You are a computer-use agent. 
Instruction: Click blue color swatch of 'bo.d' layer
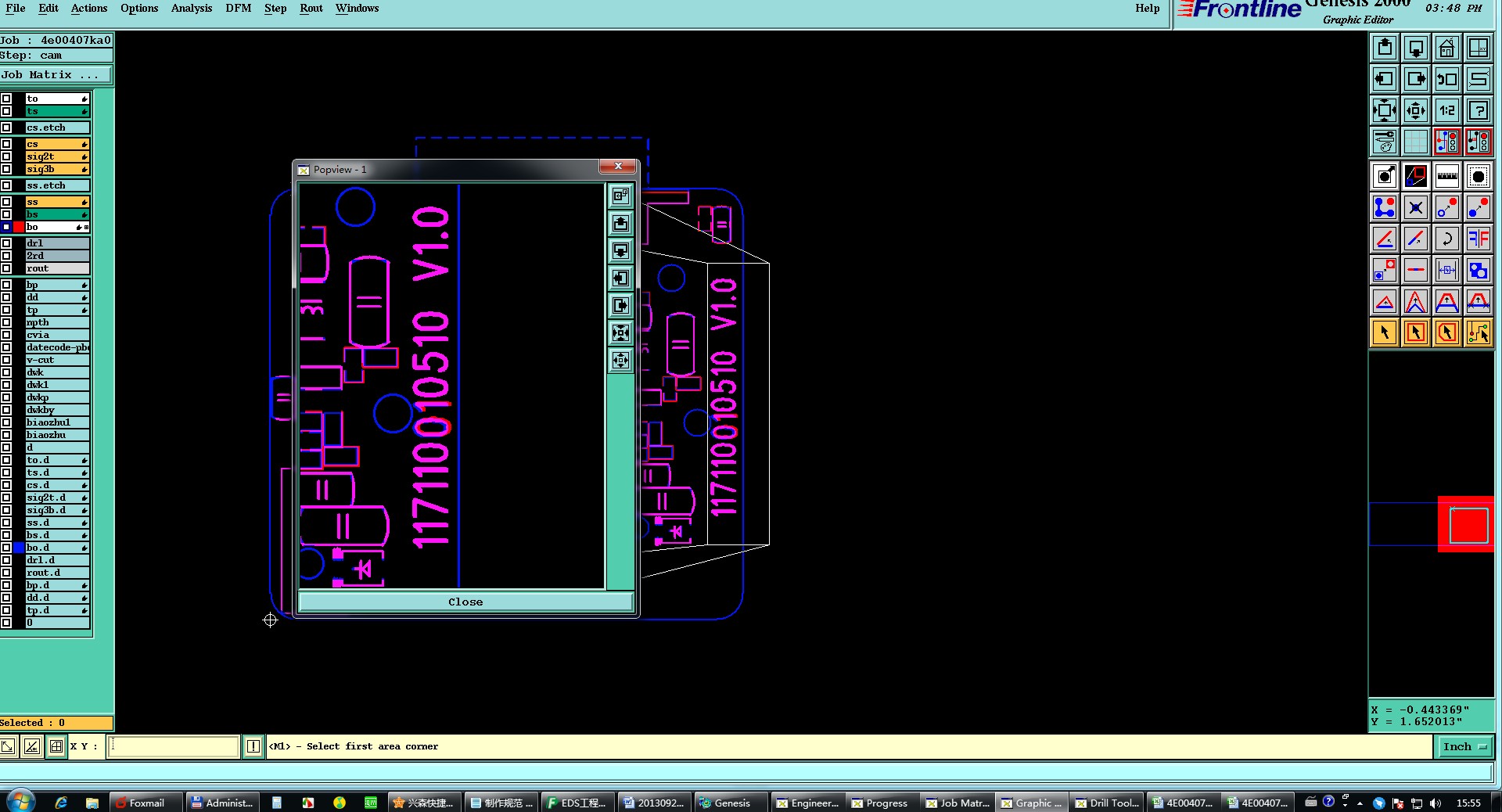(x=19, y=548)
